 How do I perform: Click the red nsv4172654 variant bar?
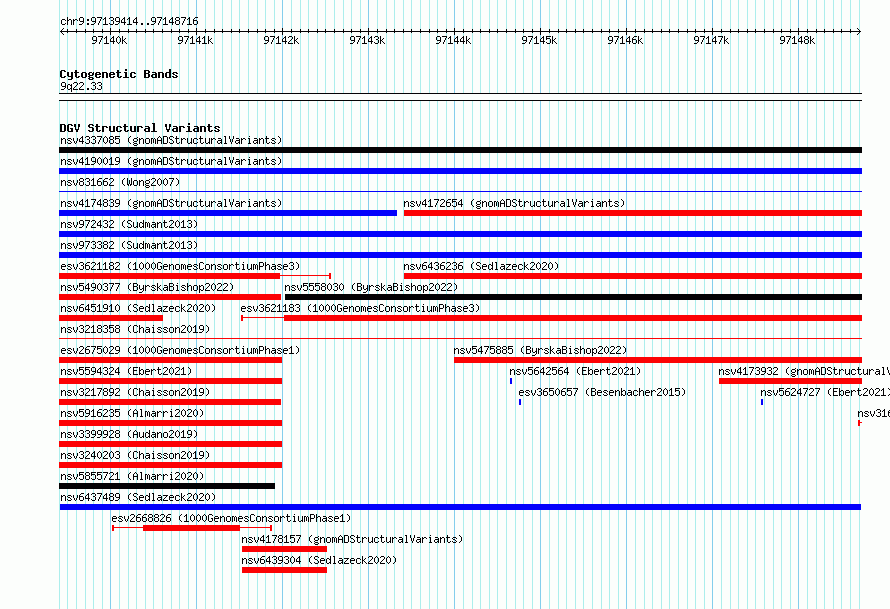[x=633, y=213]
